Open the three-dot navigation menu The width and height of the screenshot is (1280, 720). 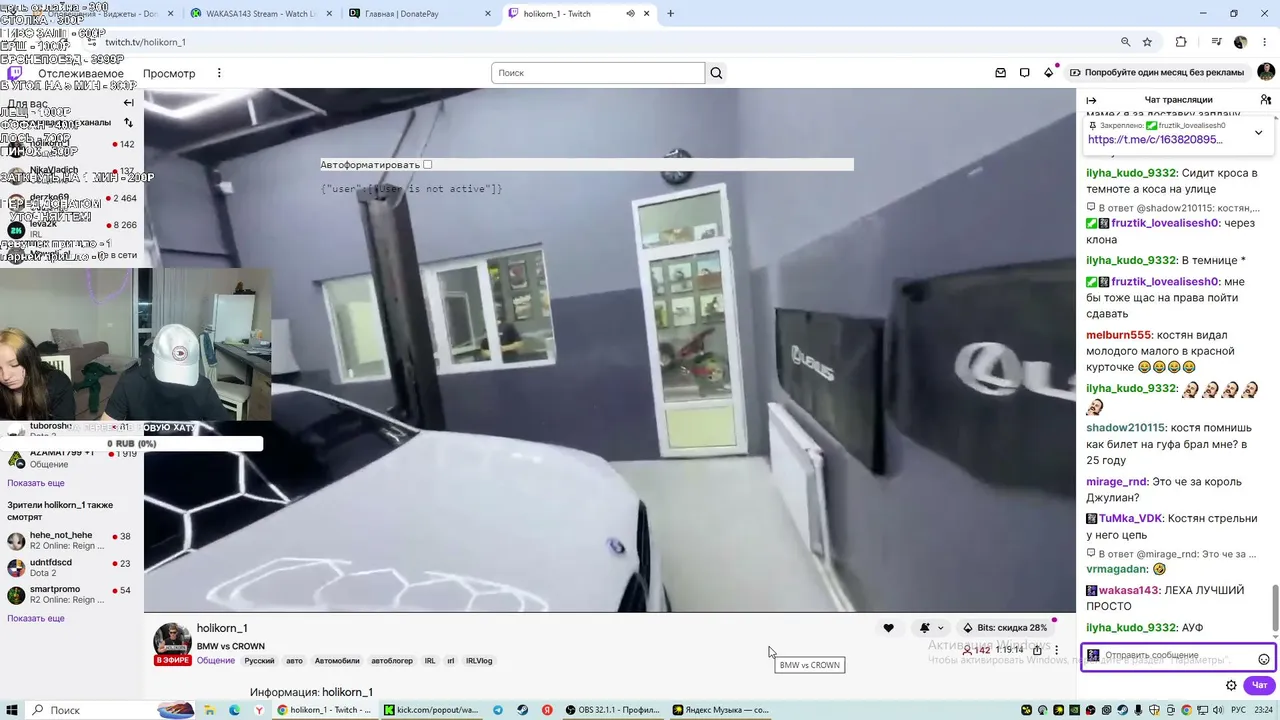(x=219, y=73)
